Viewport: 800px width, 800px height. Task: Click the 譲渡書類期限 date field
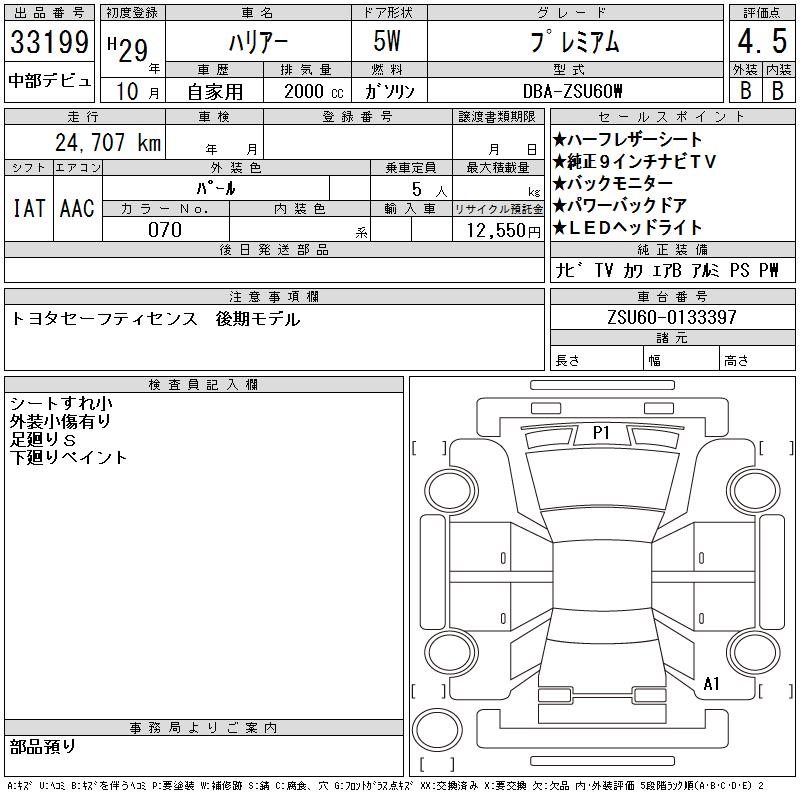[498, 142]
